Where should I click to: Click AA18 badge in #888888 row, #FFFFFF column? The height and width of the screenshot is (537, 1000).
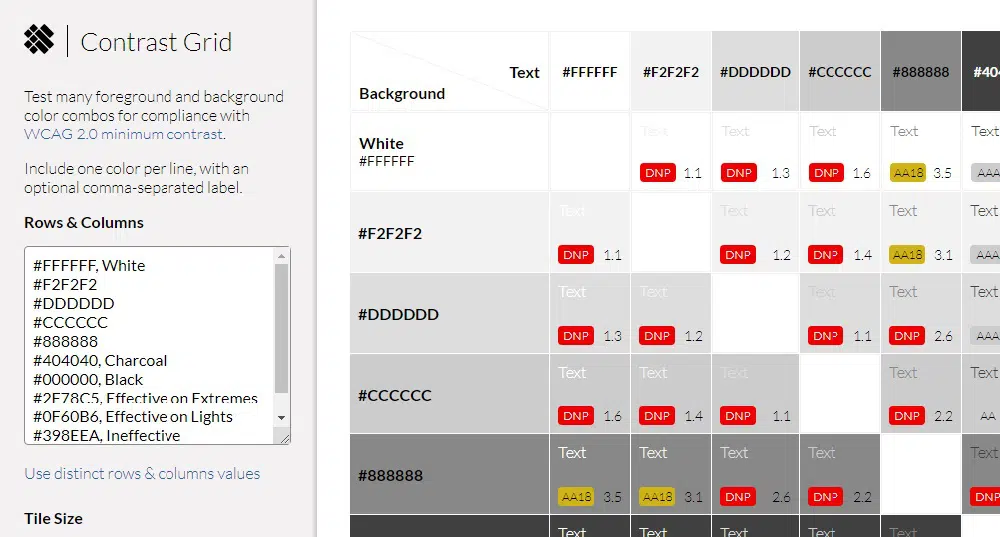click(576, 497)
